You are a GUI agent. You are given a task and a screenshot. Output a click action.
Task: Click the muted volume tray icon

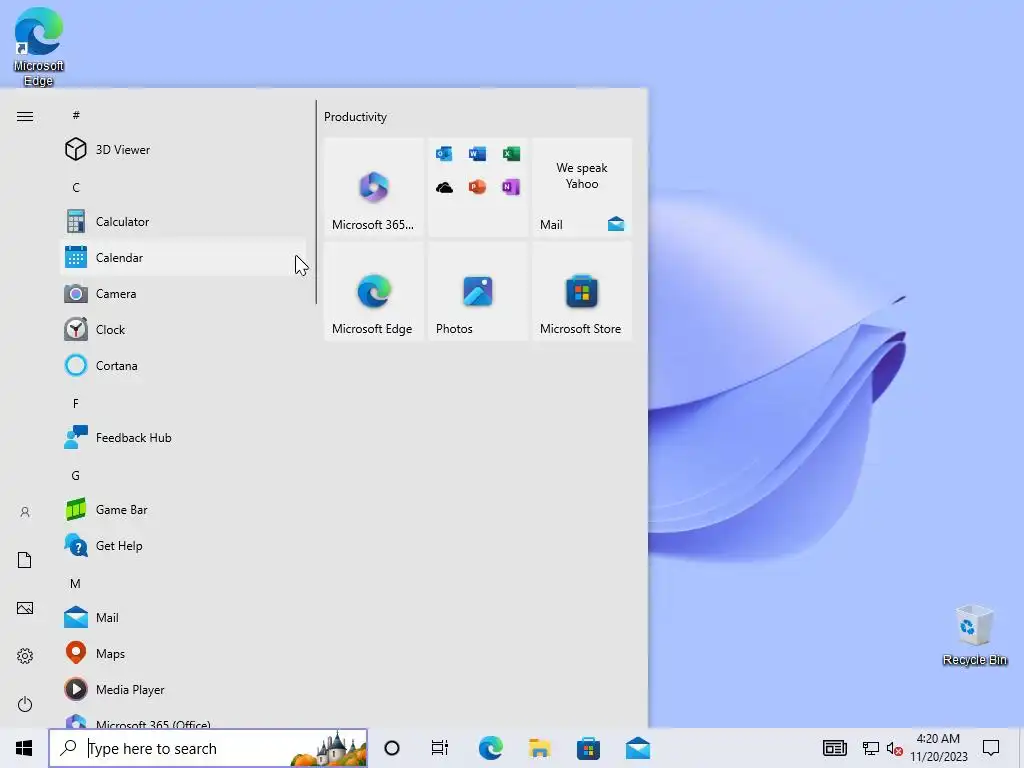895,748
